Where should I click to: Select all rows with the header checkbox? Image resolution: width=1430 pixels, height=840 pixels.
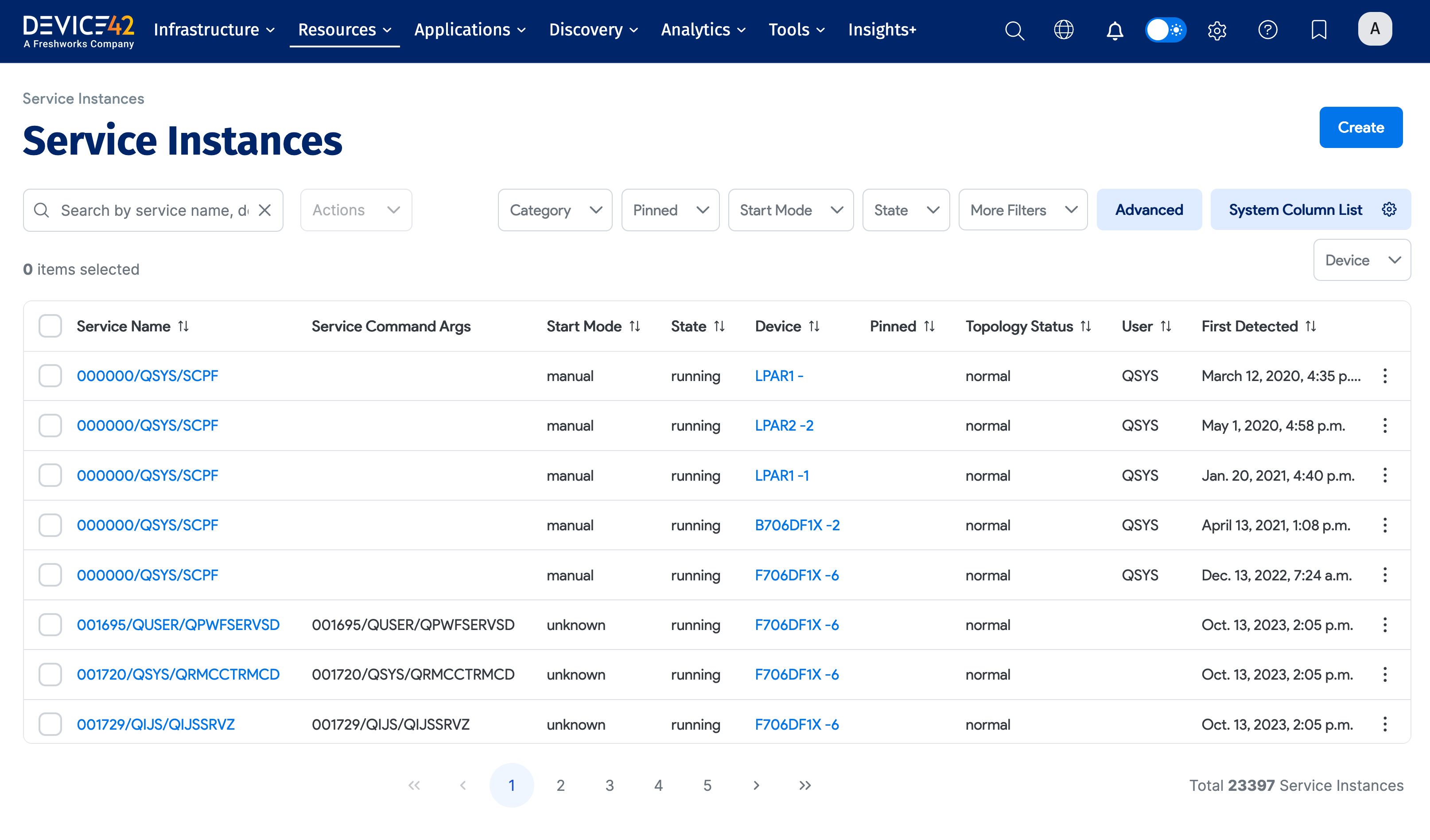click(x=50, y=325)
